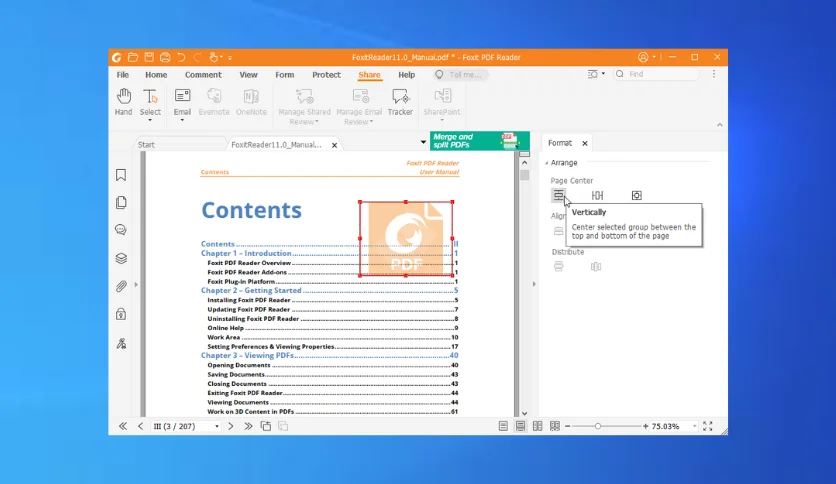The image size is (836, 484).
Task: Go to the previous page
Action: click(141, 426)
